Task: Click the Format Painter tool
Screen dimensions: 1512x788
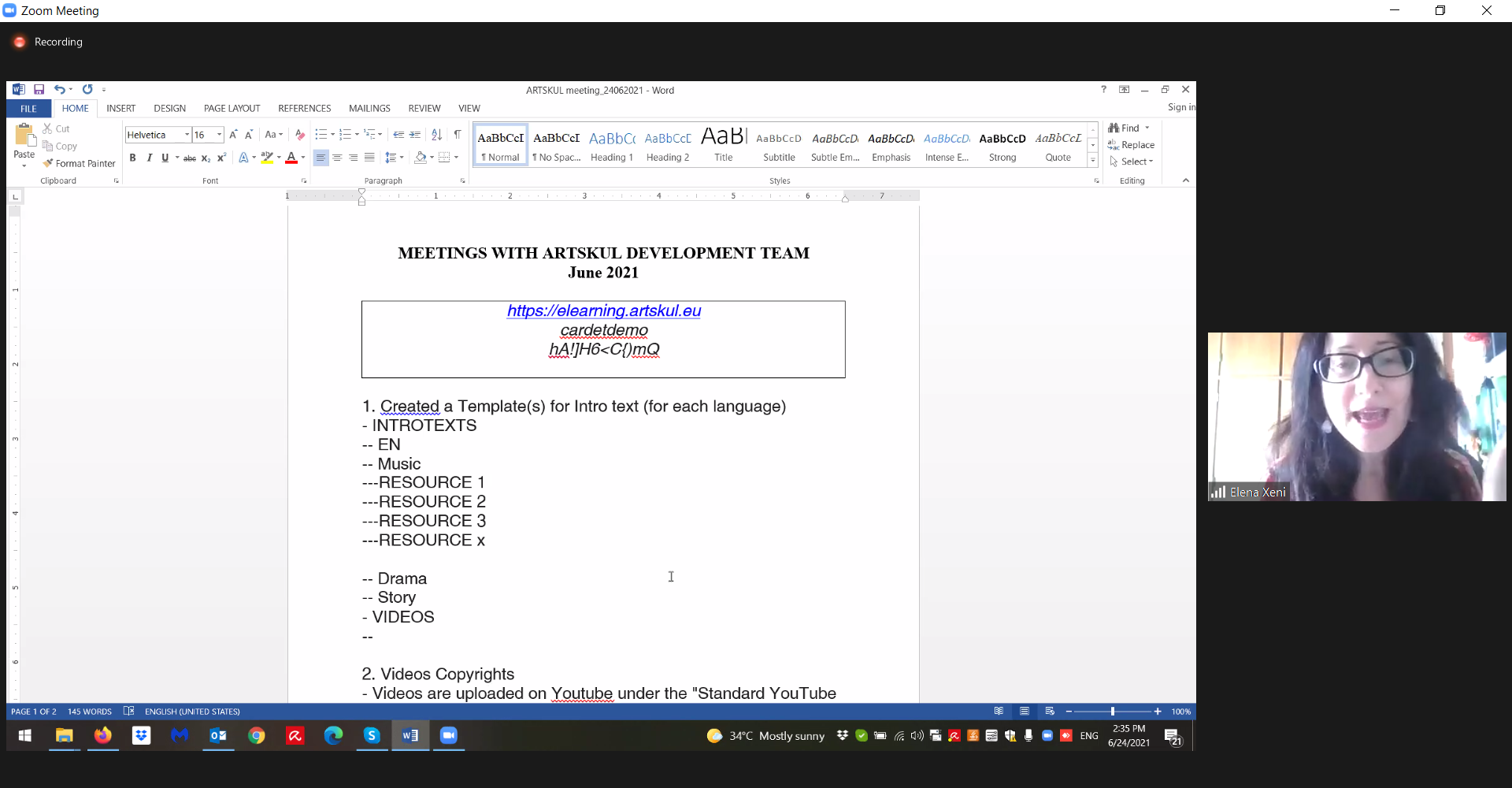Action: click(x=79, y=164)
